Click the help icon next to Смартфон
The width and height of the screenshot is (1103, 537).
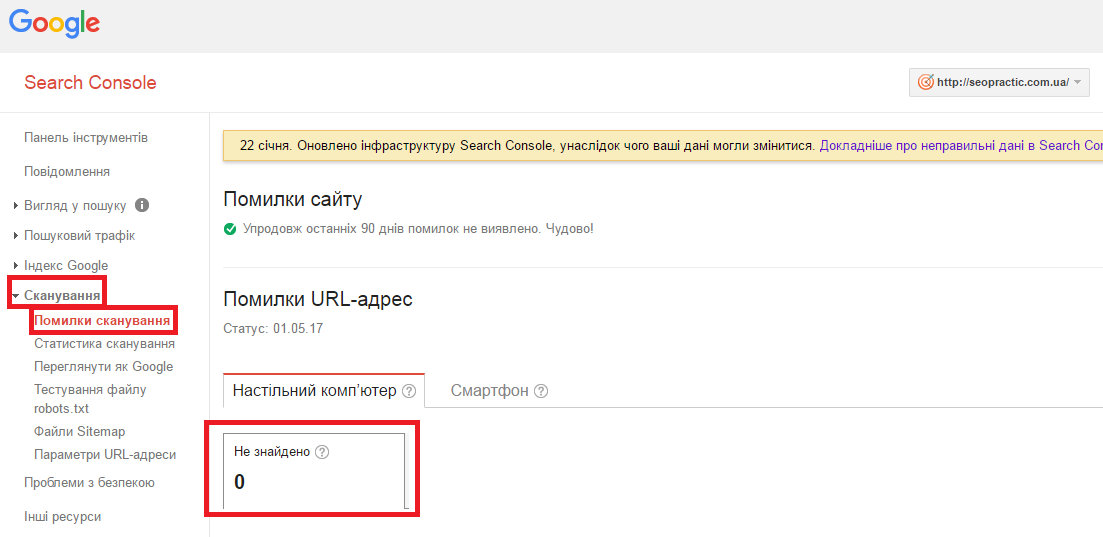[x=541, y=391]
